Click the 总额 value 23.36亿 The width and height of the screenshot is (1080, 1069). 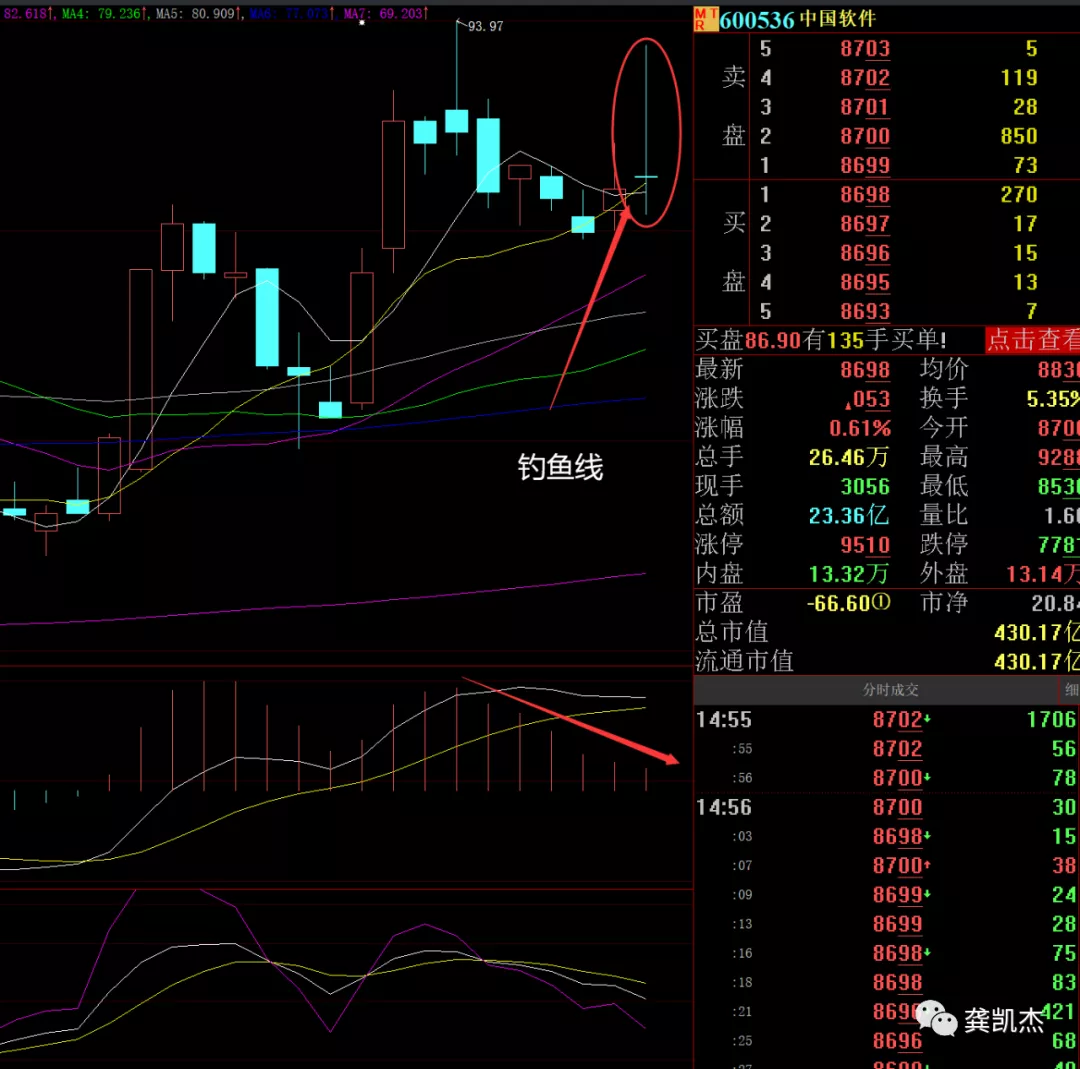coord(849,516)
